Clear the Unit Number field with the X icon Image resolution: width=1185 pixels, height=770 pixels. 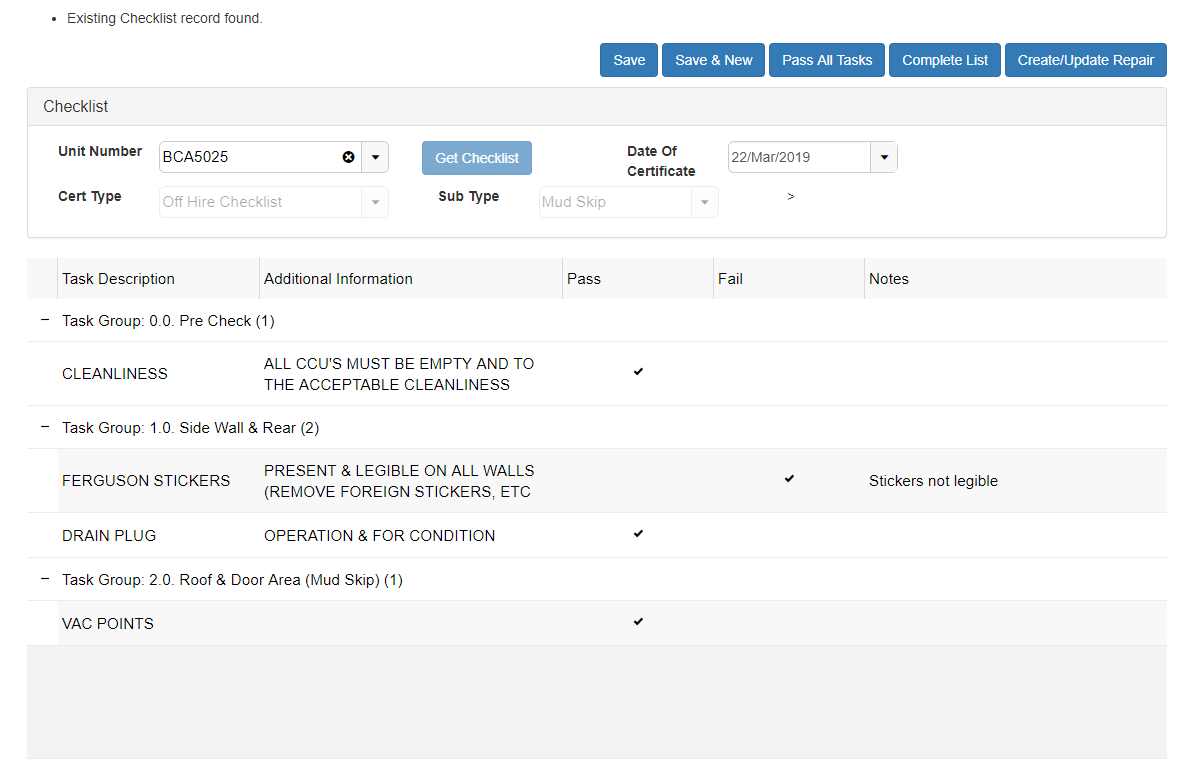[348, 157]
